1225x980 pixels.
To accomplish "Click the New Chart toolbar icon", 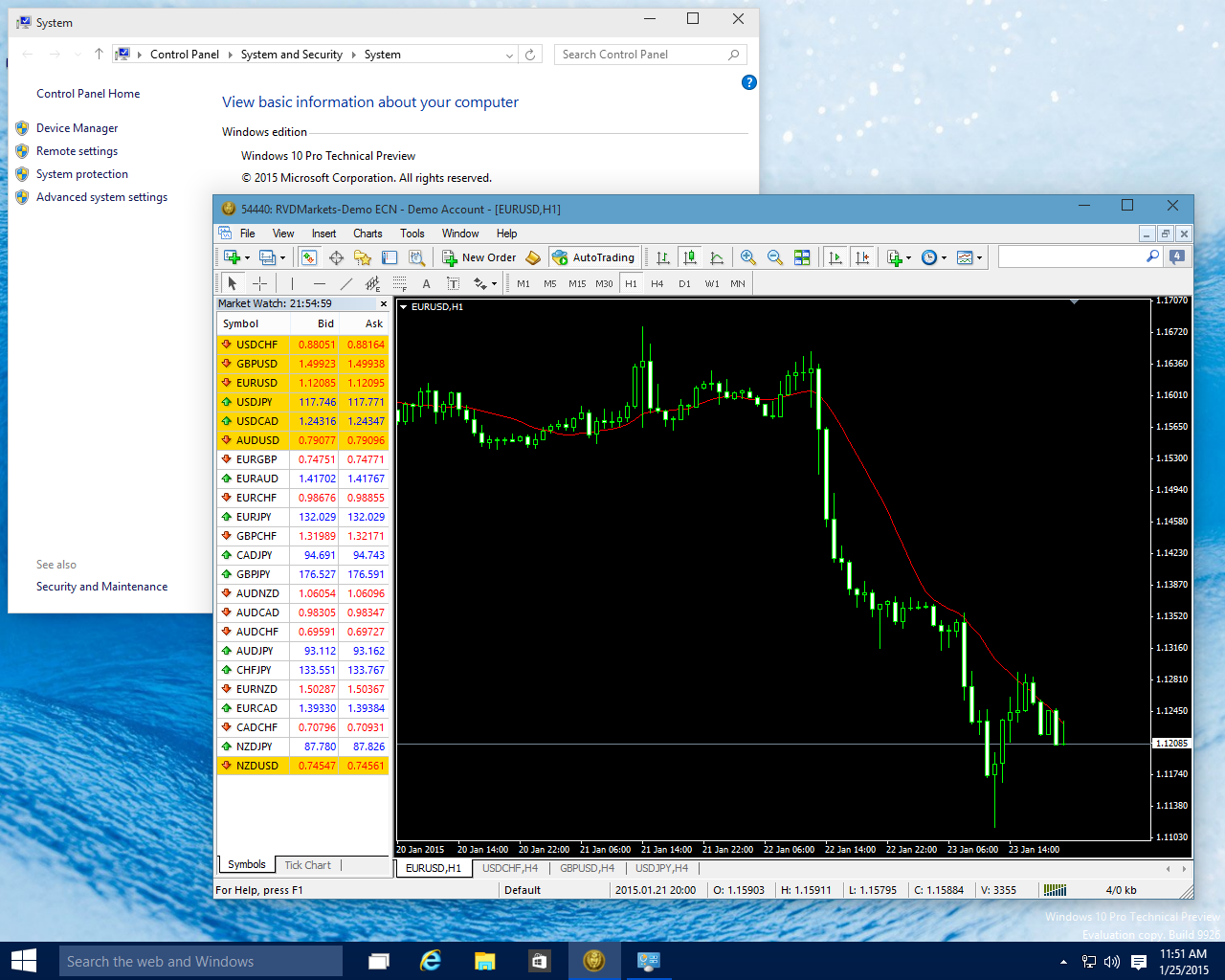I will click(x=233, y=257).
